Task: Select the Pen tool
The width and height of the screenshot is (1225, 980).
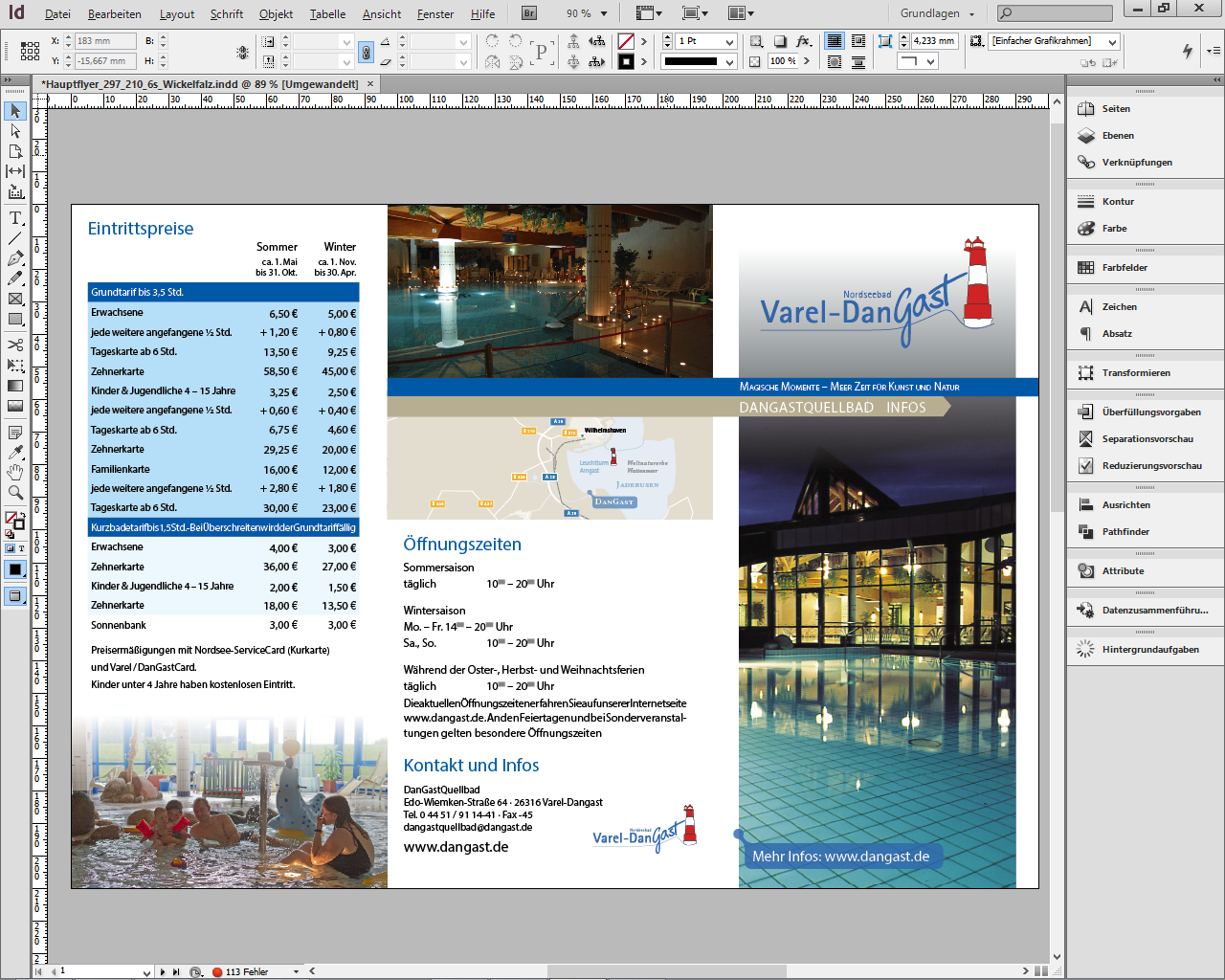Action: tap(15, 258)
